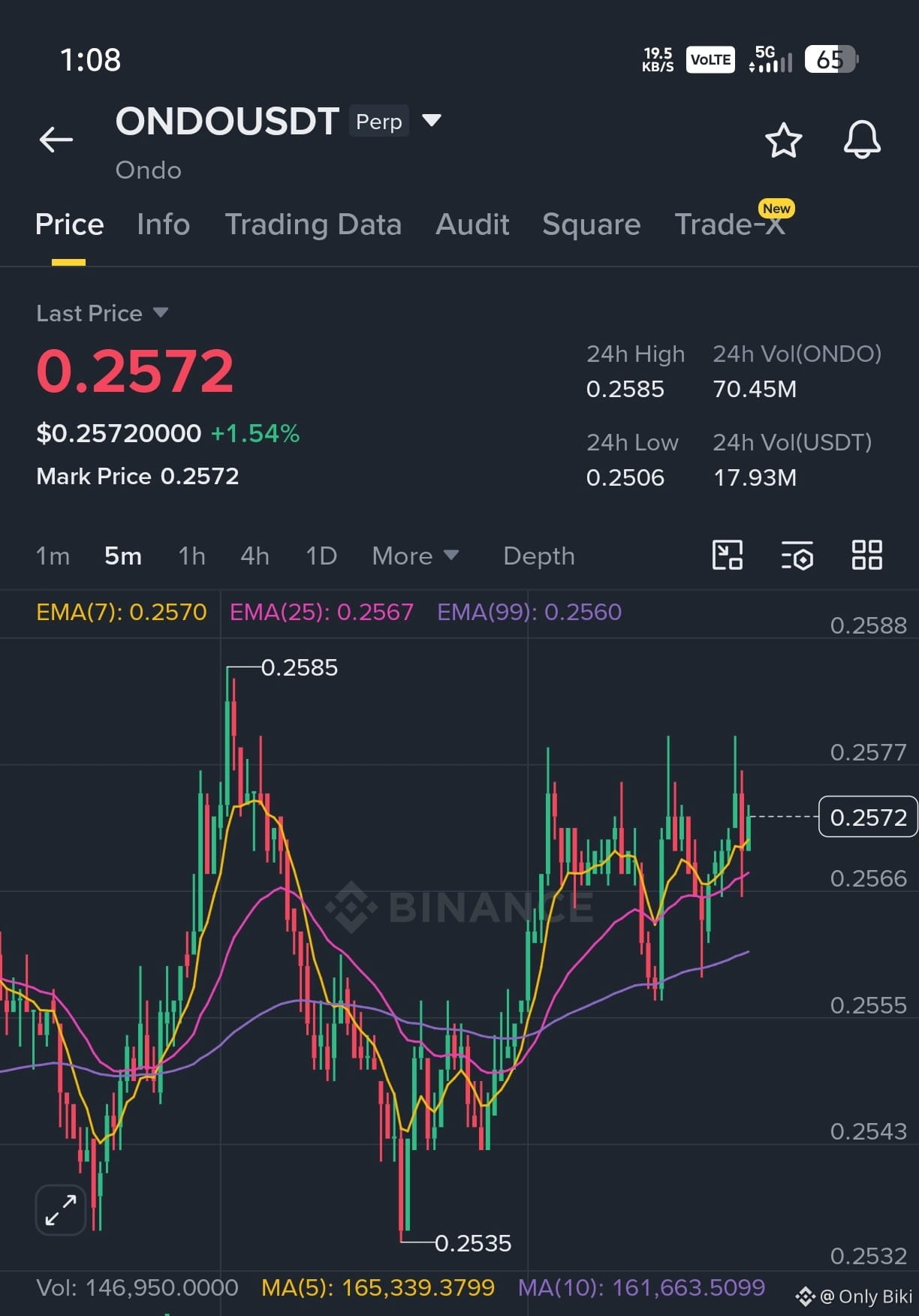Expand the Last Price type dropdown

tap(161, 312)
